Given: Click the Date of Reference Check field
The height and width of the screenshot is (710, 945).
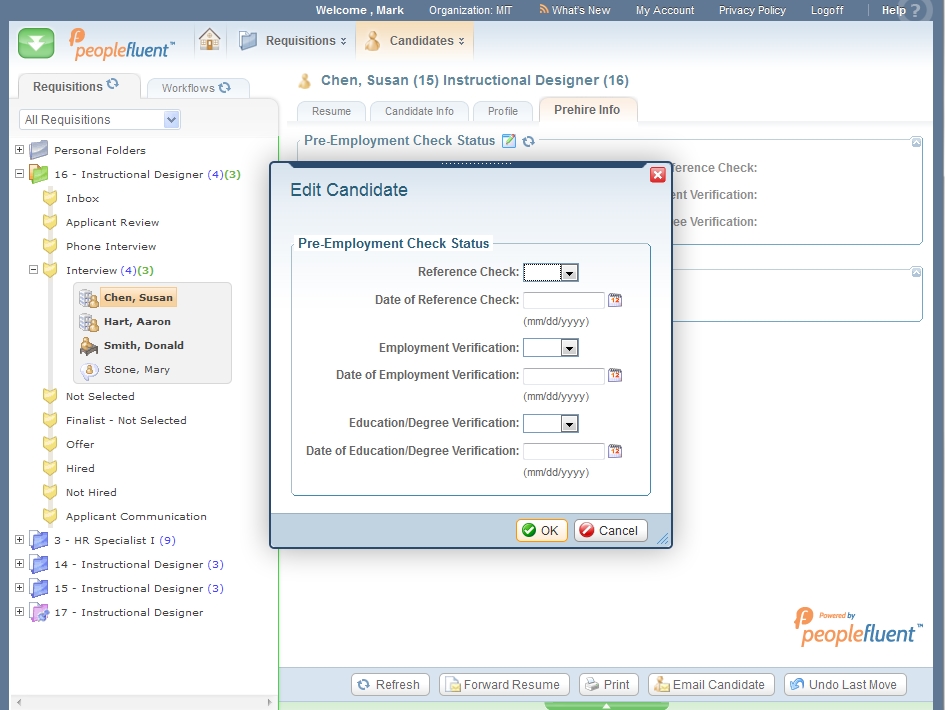Looking at the screenshot, I should pos(564,300).
